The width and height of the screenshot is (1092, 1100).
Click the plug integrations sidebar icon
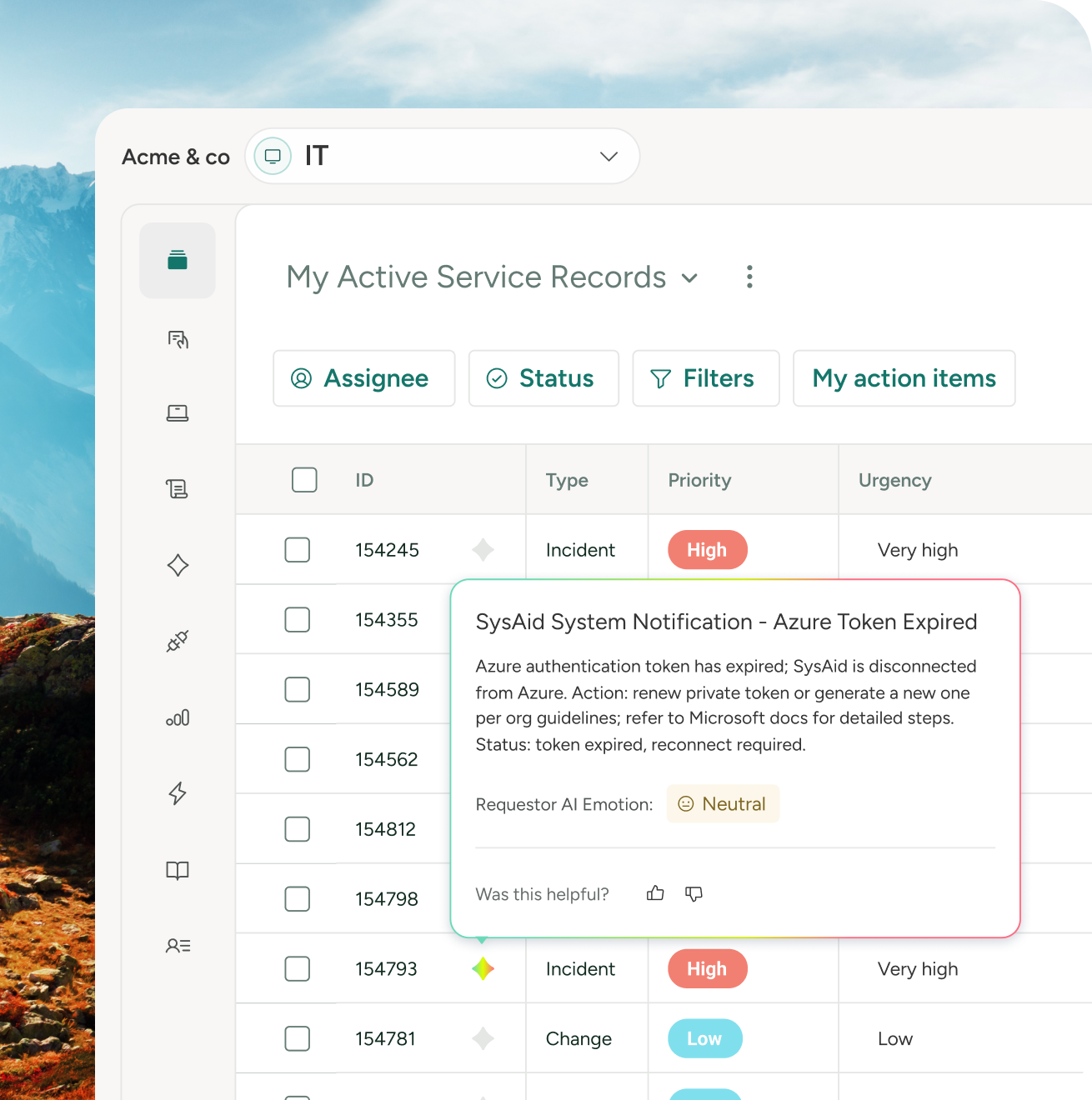[178, 641]
